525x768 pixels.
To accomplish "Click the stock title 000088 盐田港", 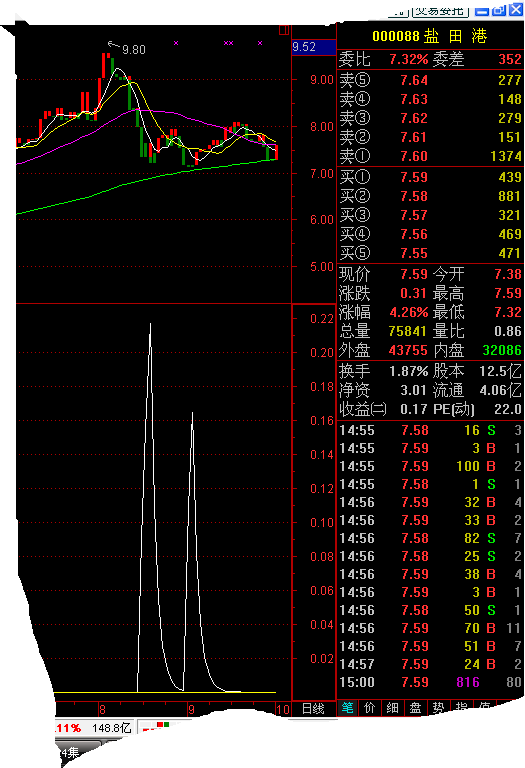I will (430, 36).
